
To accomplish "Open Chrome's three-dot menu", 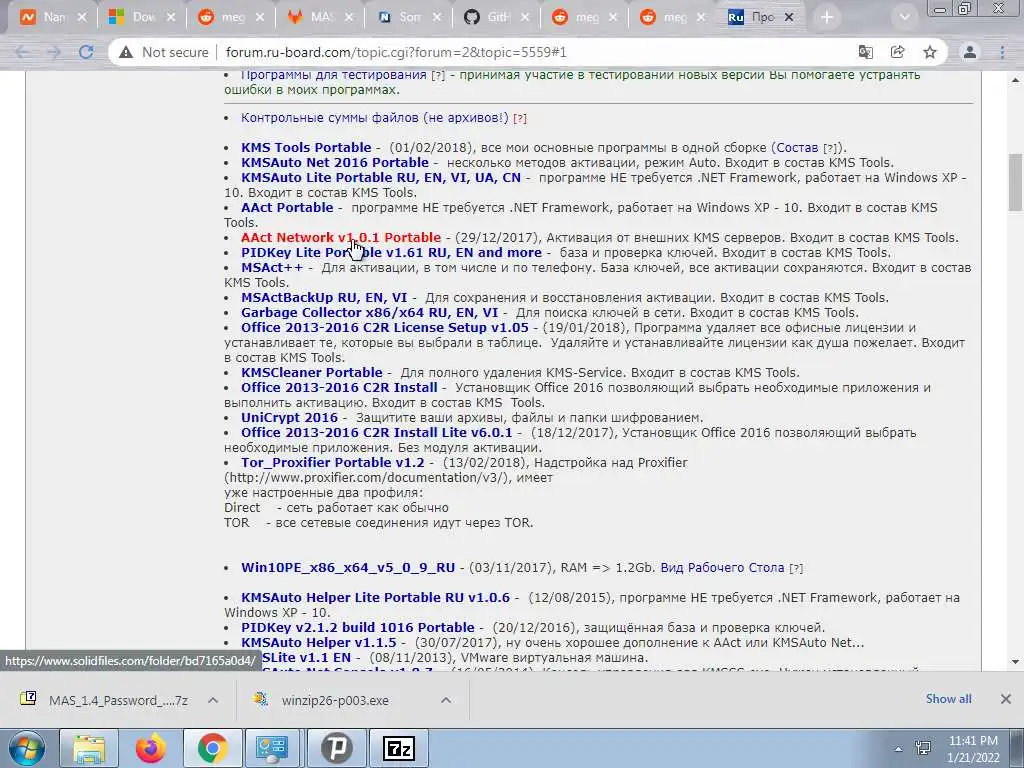I will [x=1002, y=52].
